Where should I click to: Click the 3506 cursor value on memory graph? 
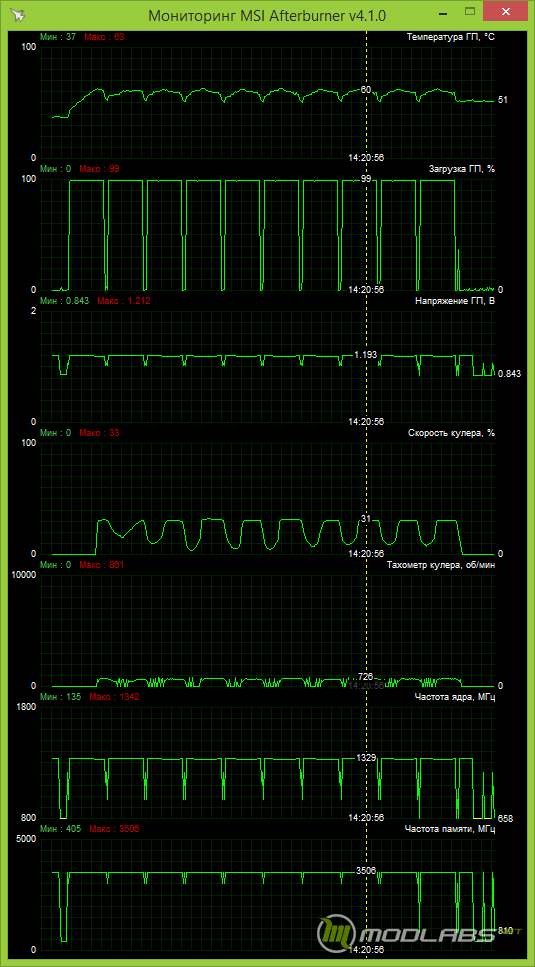coord(366,871)
